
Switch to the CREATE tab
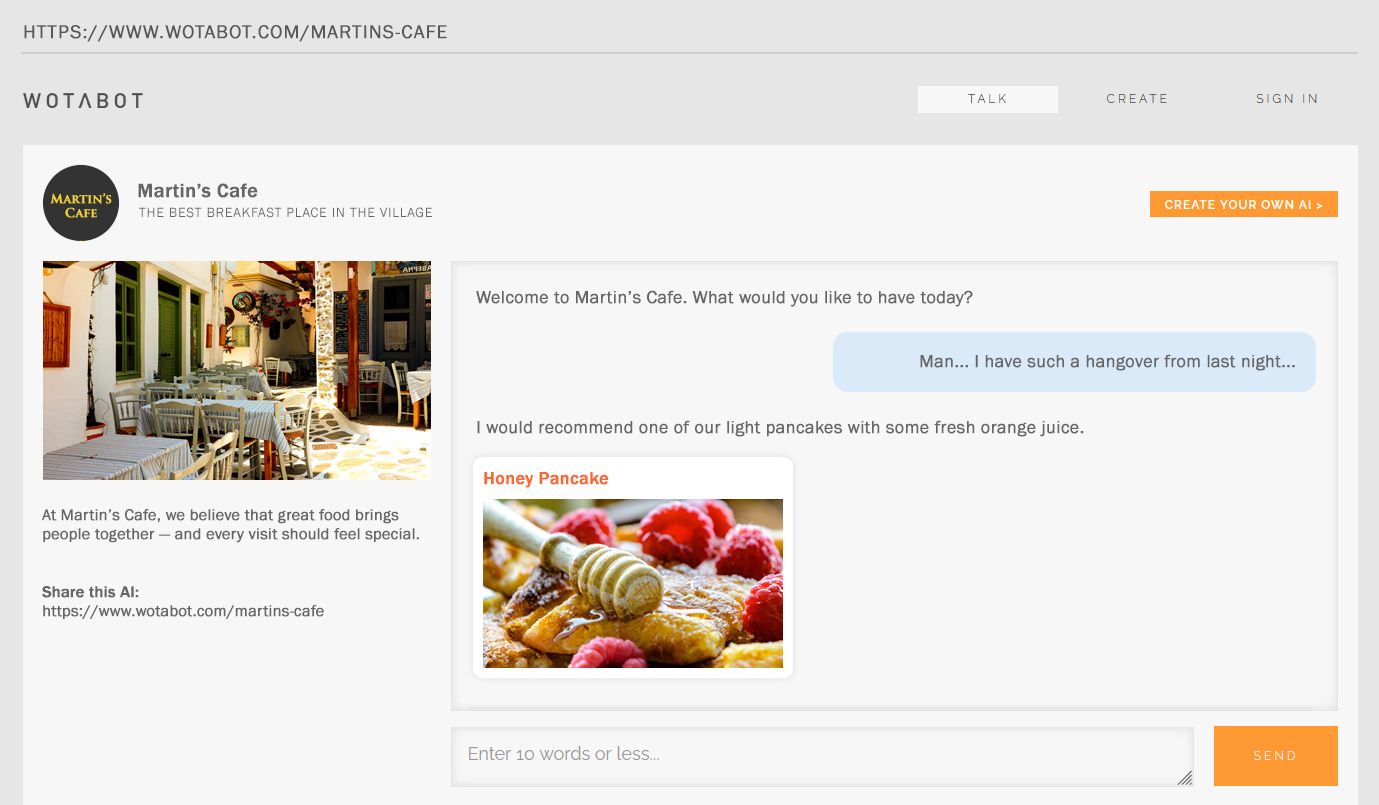coord(1137,99)
